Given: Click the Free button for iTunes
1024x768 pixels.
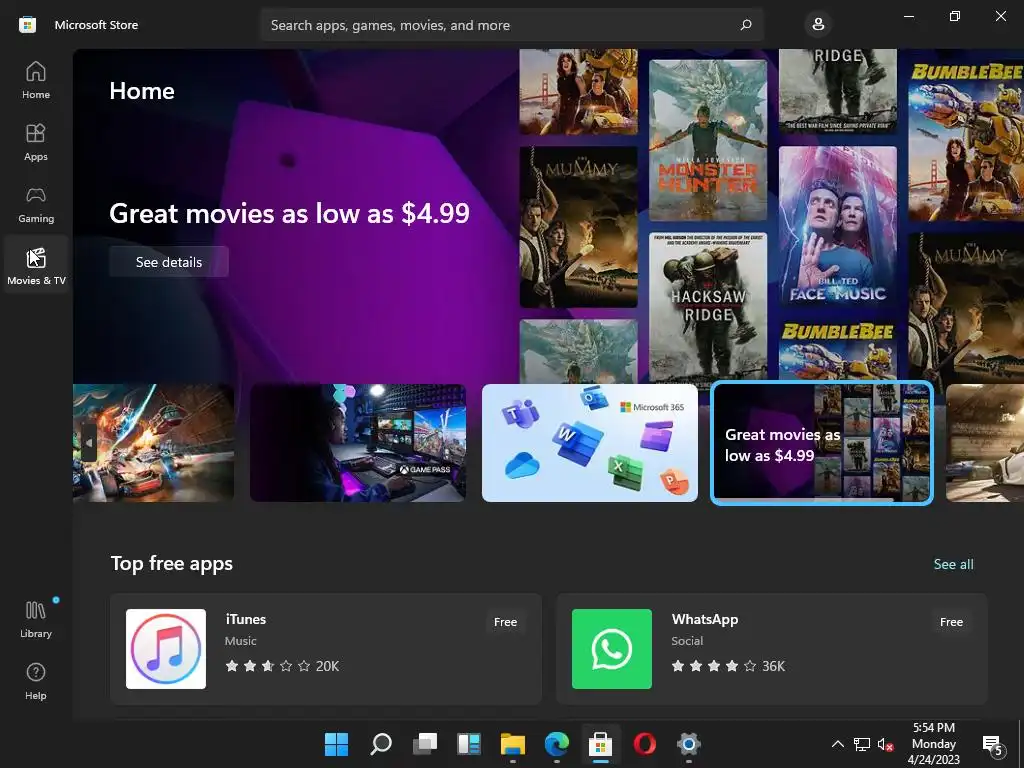Looking at the screenshot, I should tap(505, 622).
